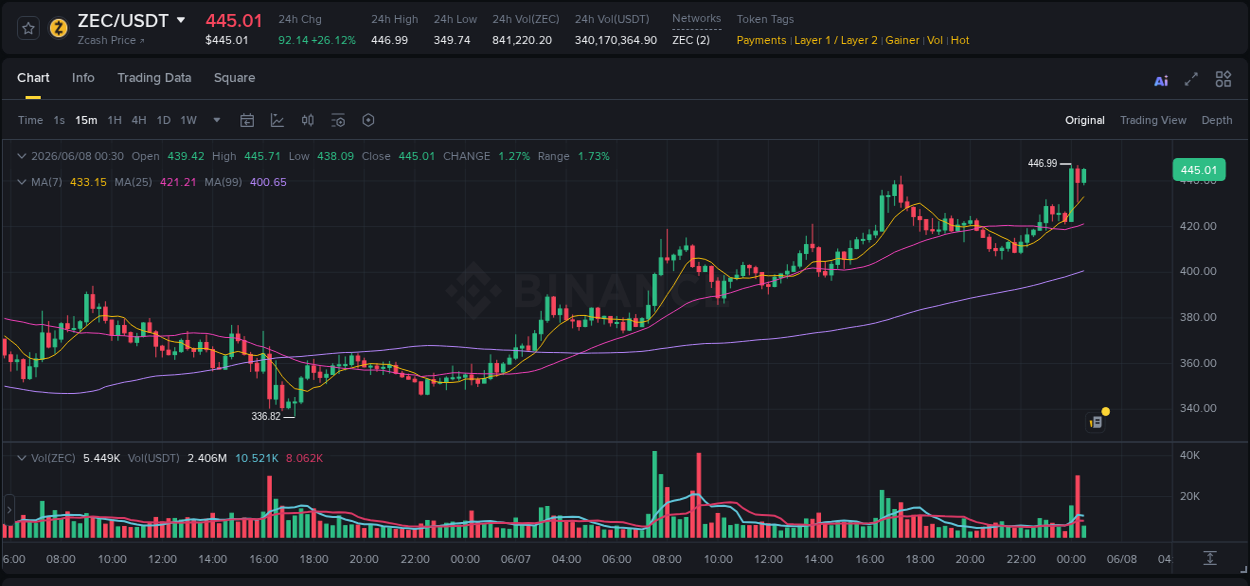This screenshot has height=586, width=1250.
Task: Open the ZEC/USDT pair selector dropdown arrow
Action: pos(181,20)
